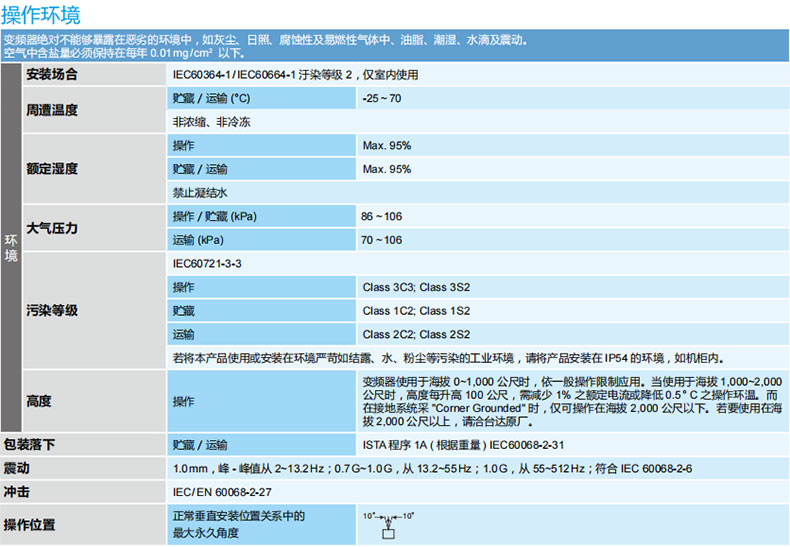Select the 禁止凝结水 cell
The width and height of the screenshot is (790, 547).
[201, 192]
